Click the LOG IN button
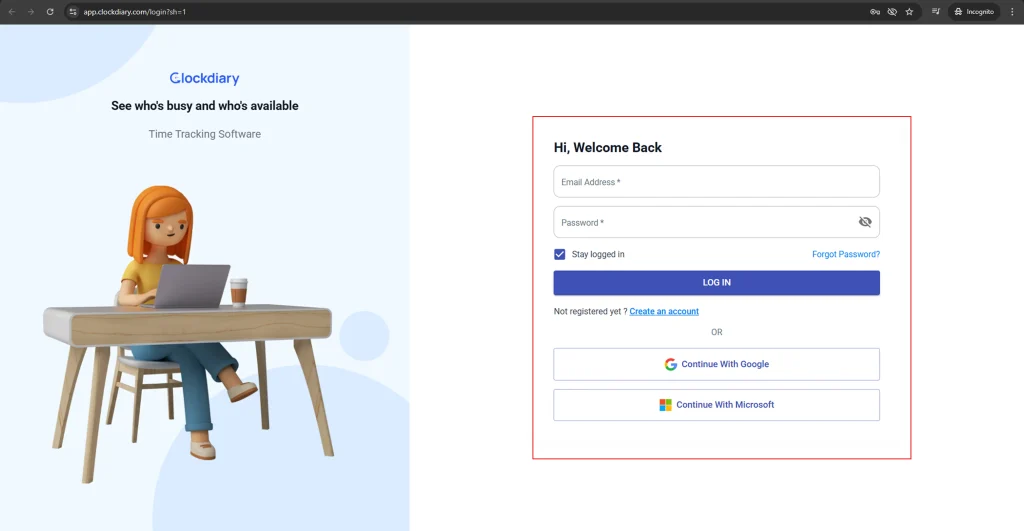Image resolution: width=1024 pixels, height=531 pixels. pos(716,283)
